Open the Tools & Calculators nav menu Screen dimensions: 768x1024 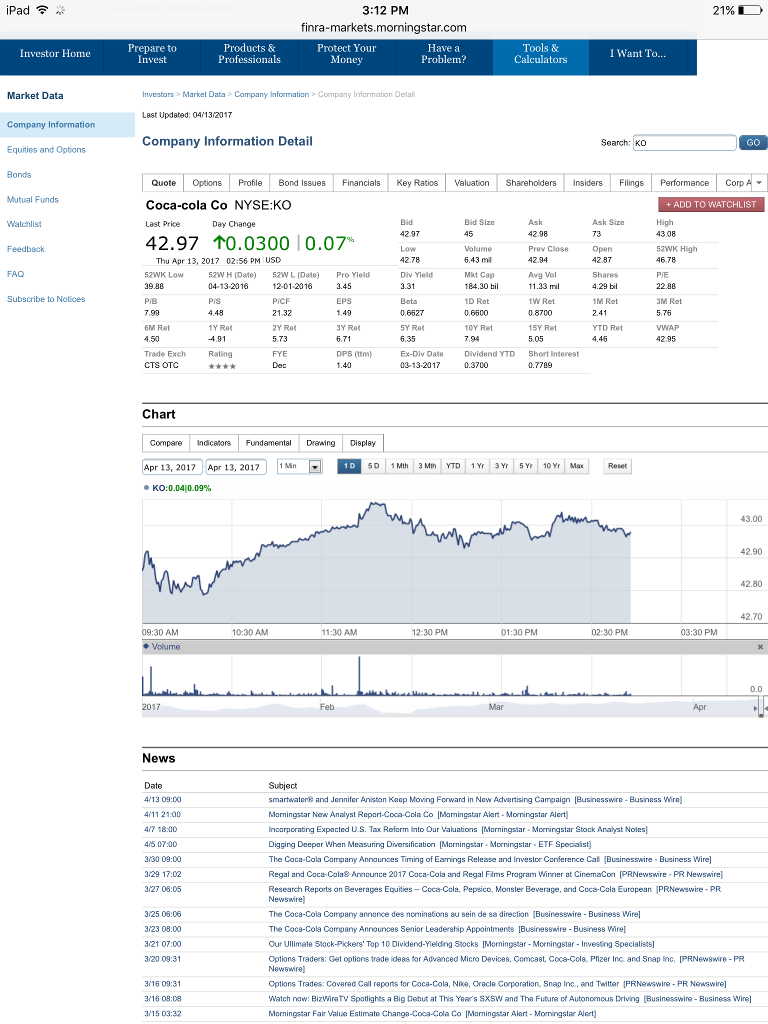[x=541, y=57]
